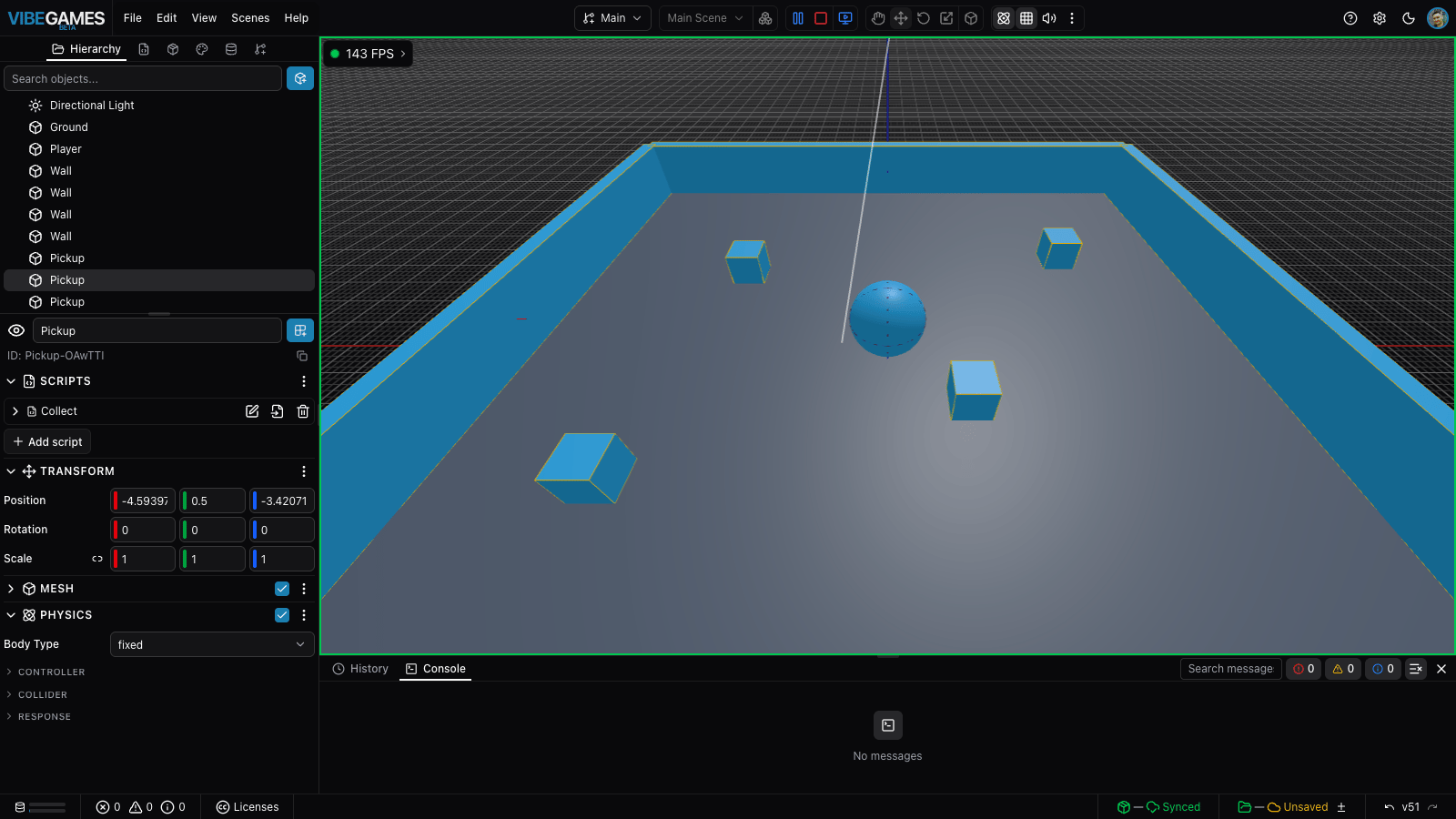Screen dimensions: 1456x819
Task: Open the preview monitor icon
Action: click(845, 18)
